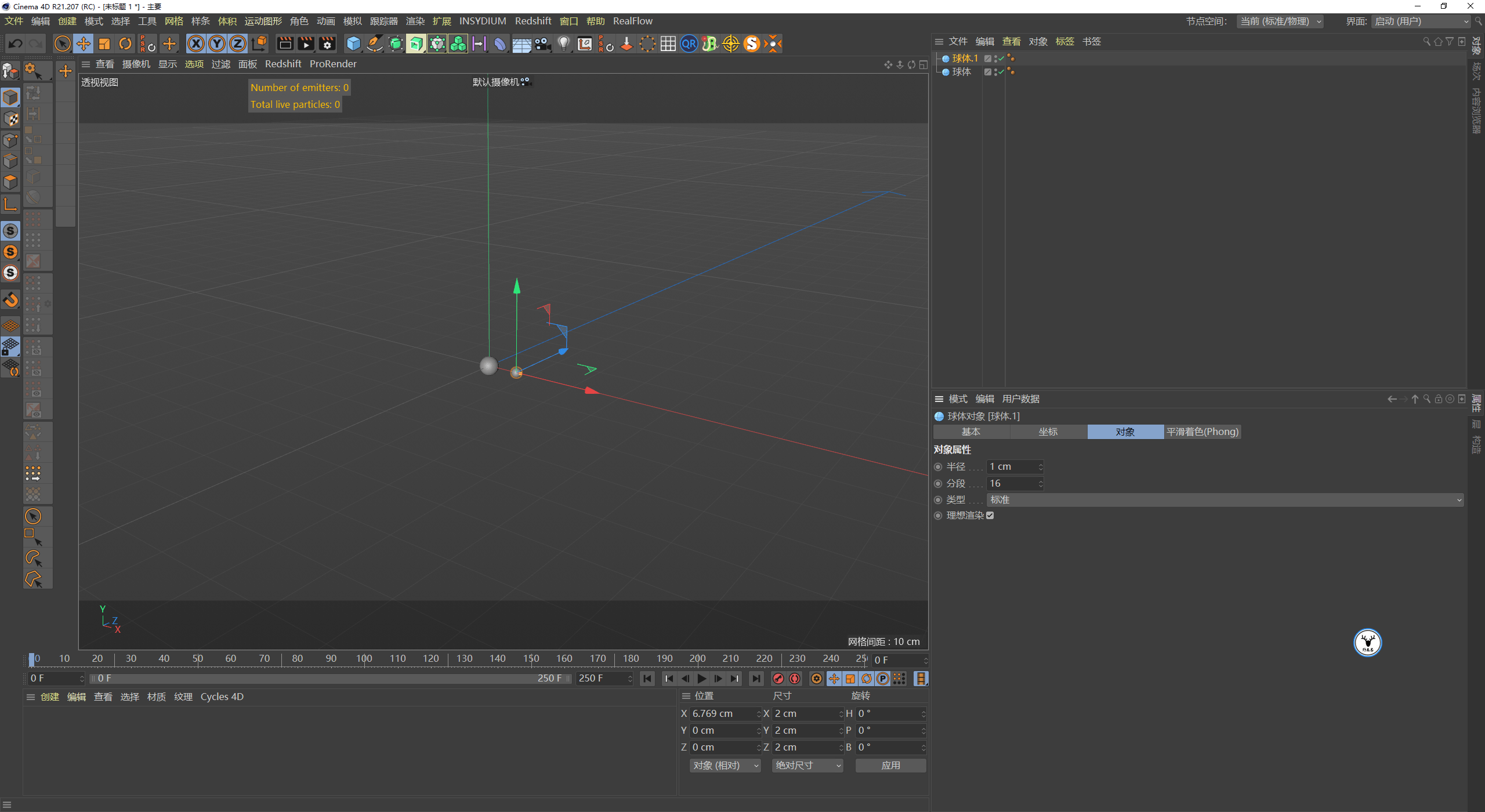The width and height of the screenshot is (1485, 812).
Task: Add a light object
Action: (563, 43)
